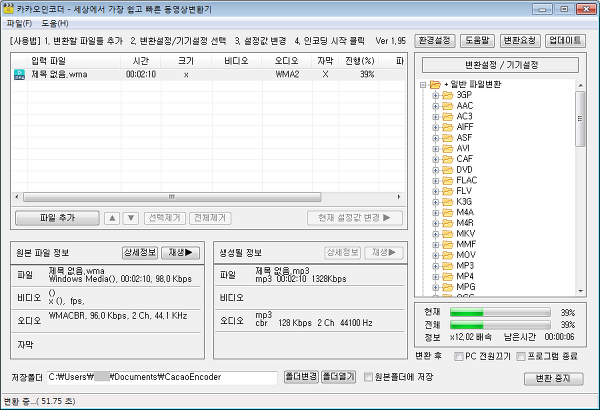Expand the AAC tree node
Viewport: 600px width, 410px height.
[435, 106]
